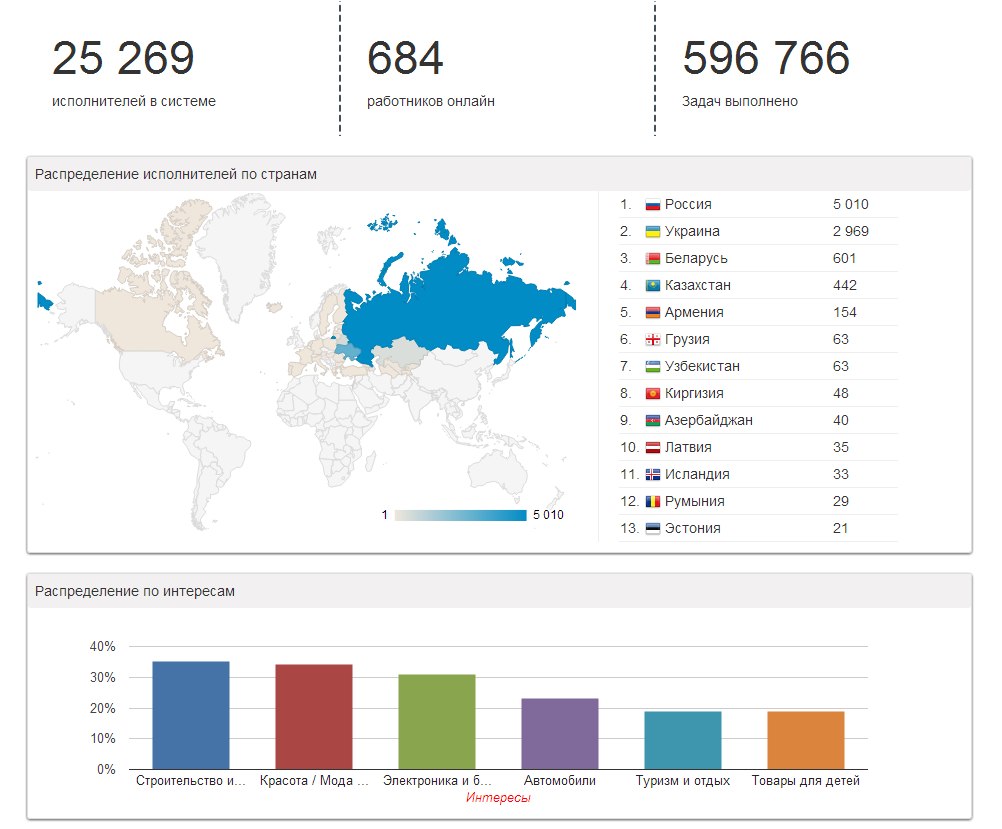Image resolution: width=1002 pixels, height=829 pixels.
Task: Click the Товары для детей axis label
Action: 806,780
